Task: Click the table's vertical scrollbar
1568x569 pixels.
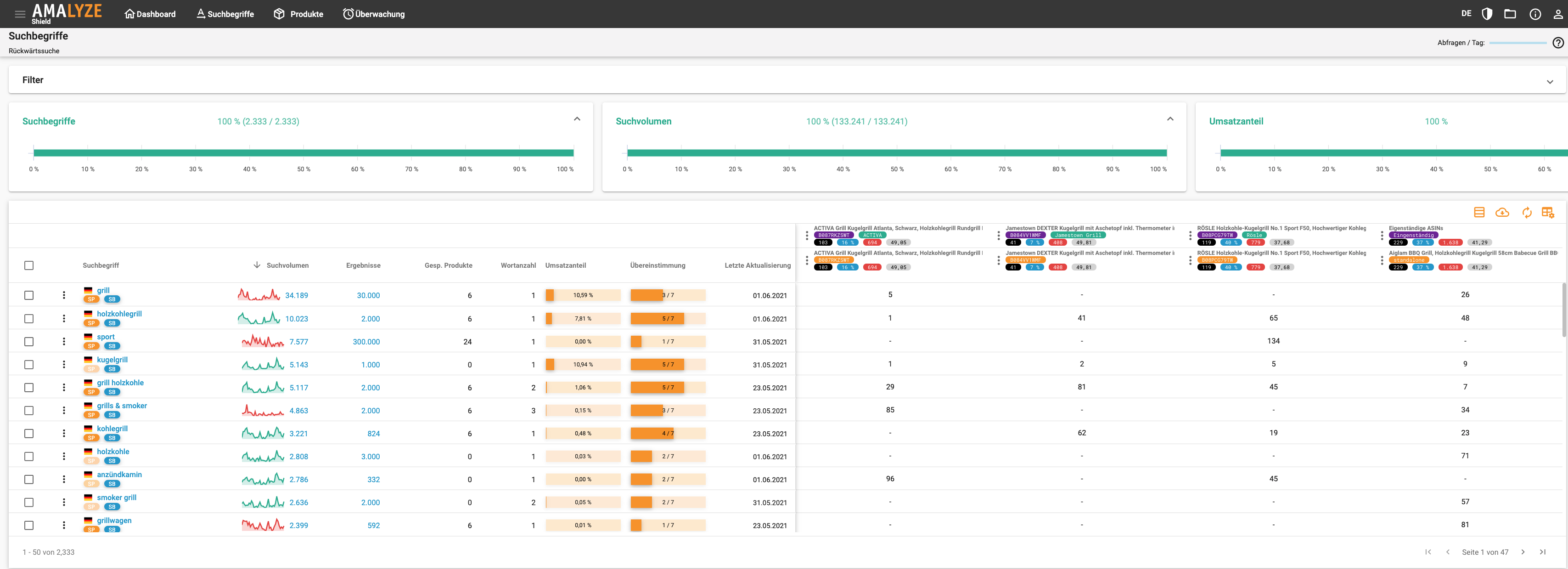Action: [x=1564, y=310]
